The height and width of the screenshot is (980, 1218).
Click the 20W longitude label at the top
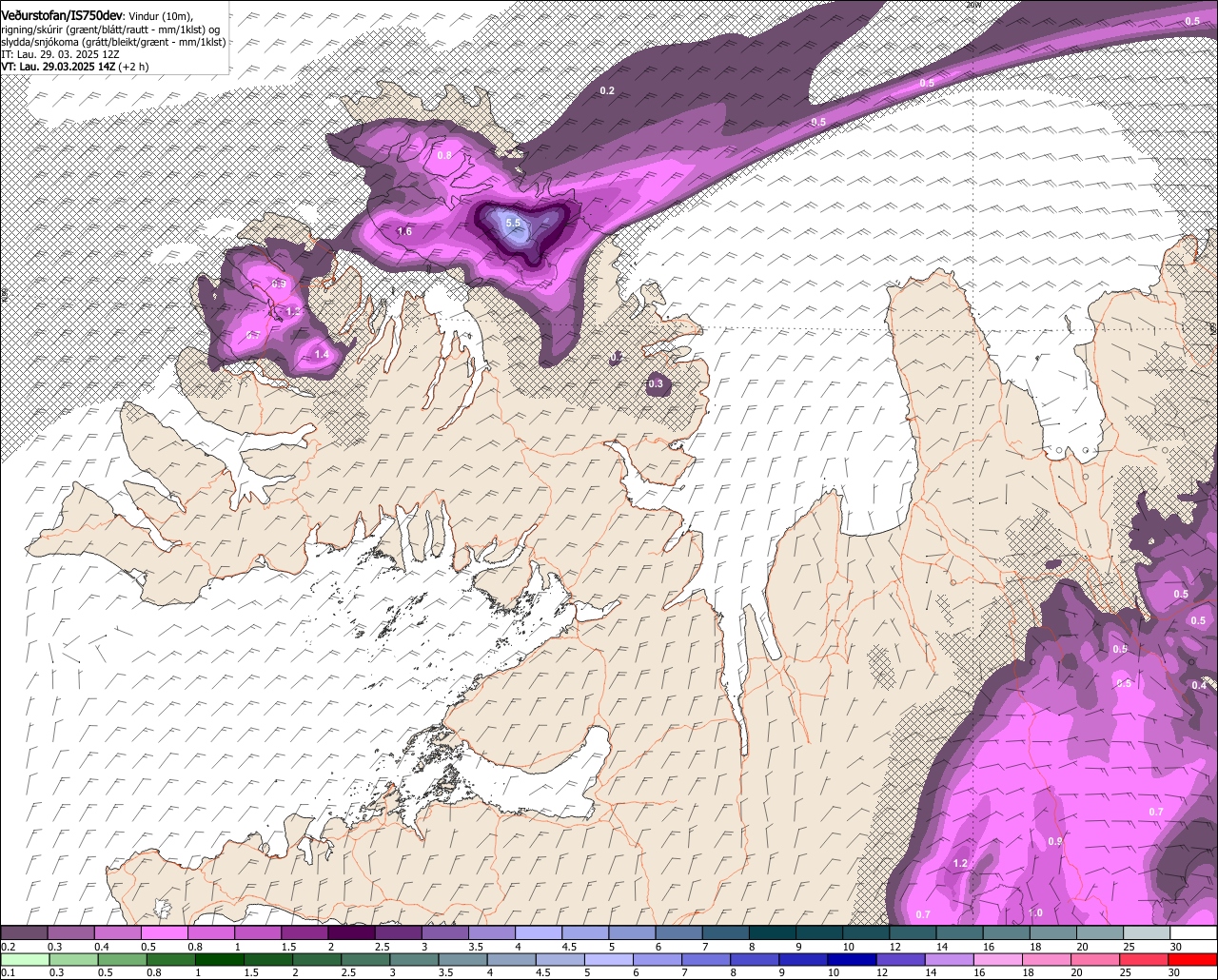[972, 4]
